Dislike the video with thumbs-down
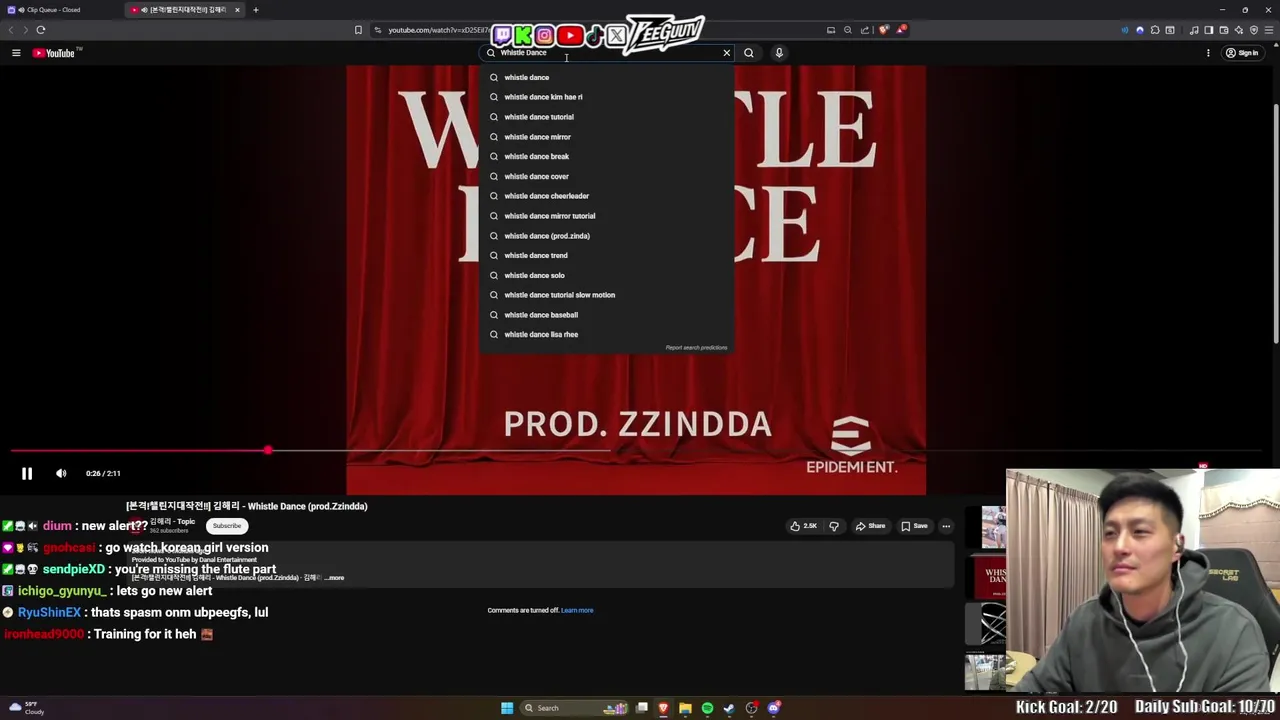Image resolution: width=1280 pixels, height=720 pixels. 834,526
